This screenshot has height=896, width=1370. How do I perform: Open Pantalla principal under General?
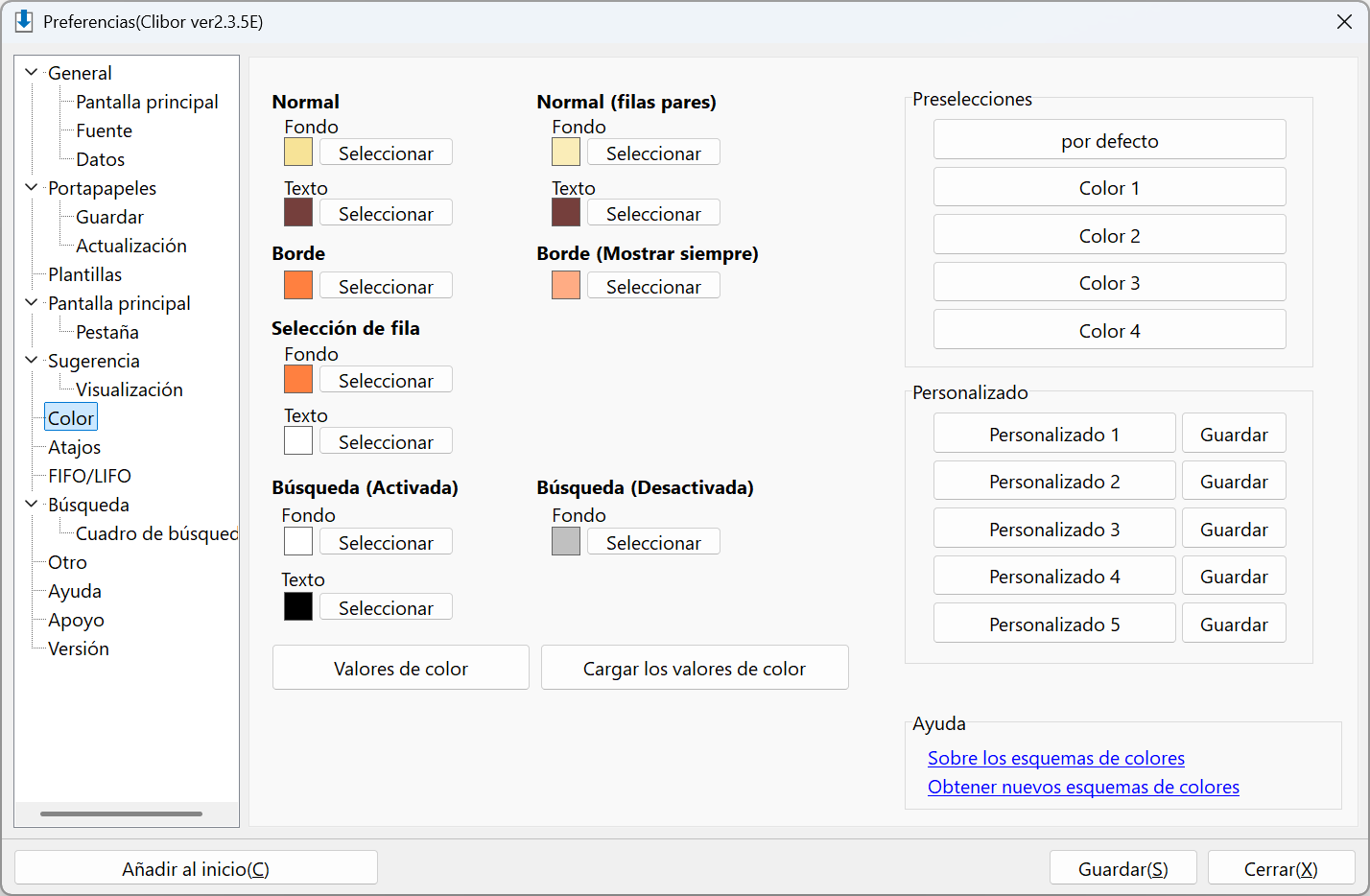pyautogui.click(x=147, y=102)
